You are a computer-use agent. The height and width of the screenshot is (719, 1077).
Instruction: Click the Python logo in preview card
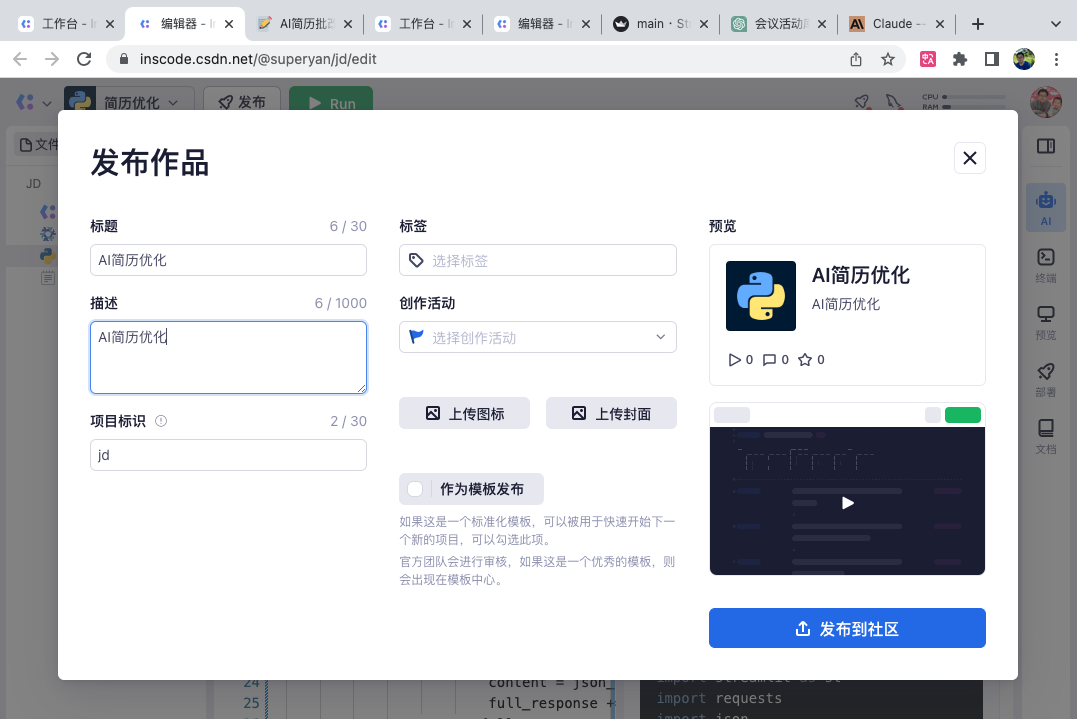tap(761, 296)
